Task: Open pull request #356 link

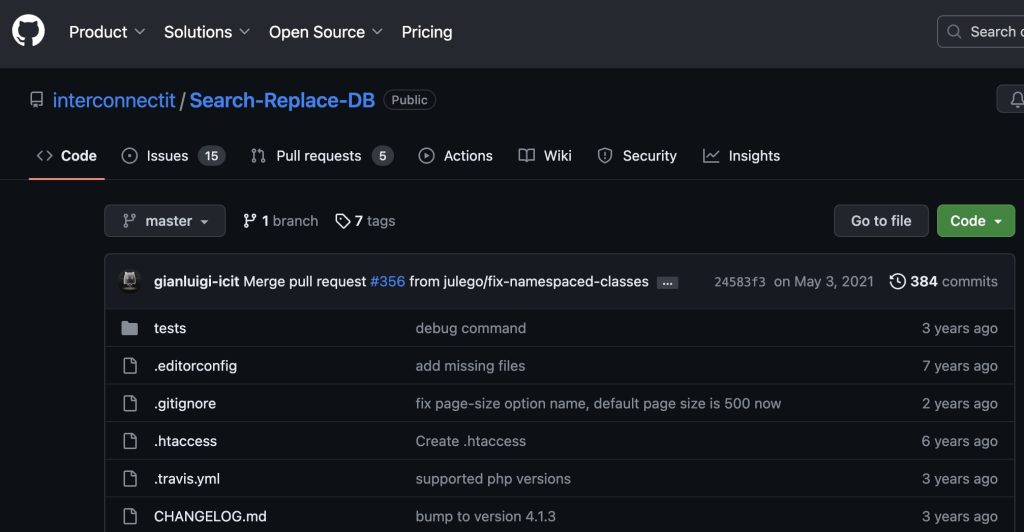Action: coord(387,281)
